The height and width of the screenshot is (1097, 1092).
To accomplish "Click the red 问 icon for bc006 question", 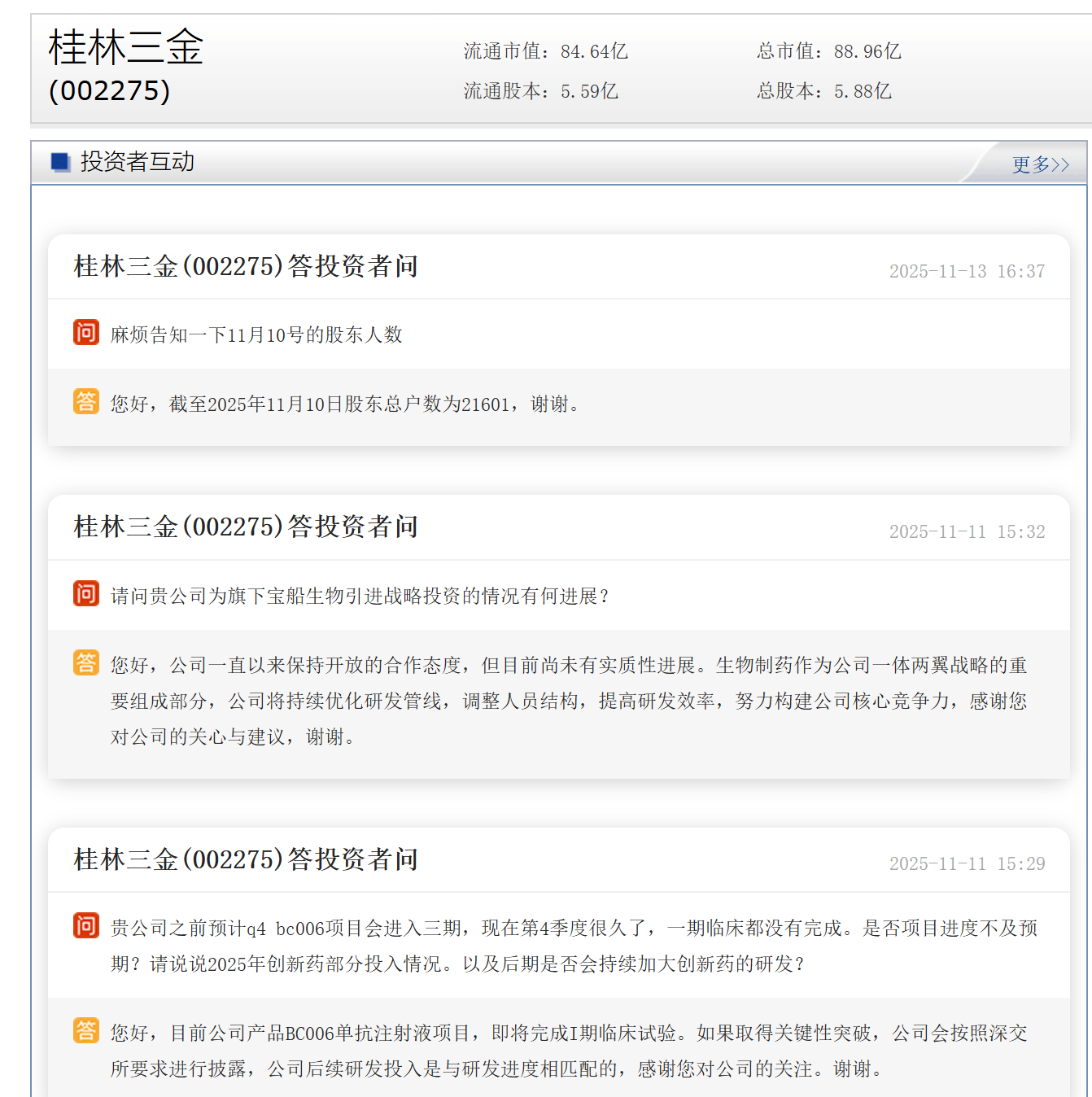I will 85,926.
